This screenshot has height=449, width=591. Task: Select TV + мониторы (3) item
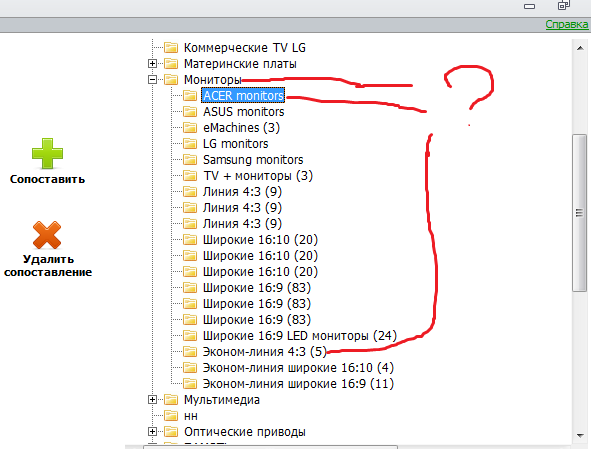pyautogui.click(x=258, y=176)
